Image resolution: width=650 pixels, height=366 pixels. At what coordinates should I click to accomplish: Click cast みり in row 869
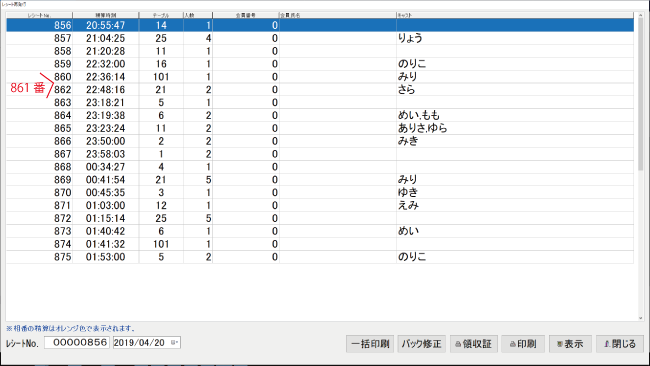pos(408,179)
